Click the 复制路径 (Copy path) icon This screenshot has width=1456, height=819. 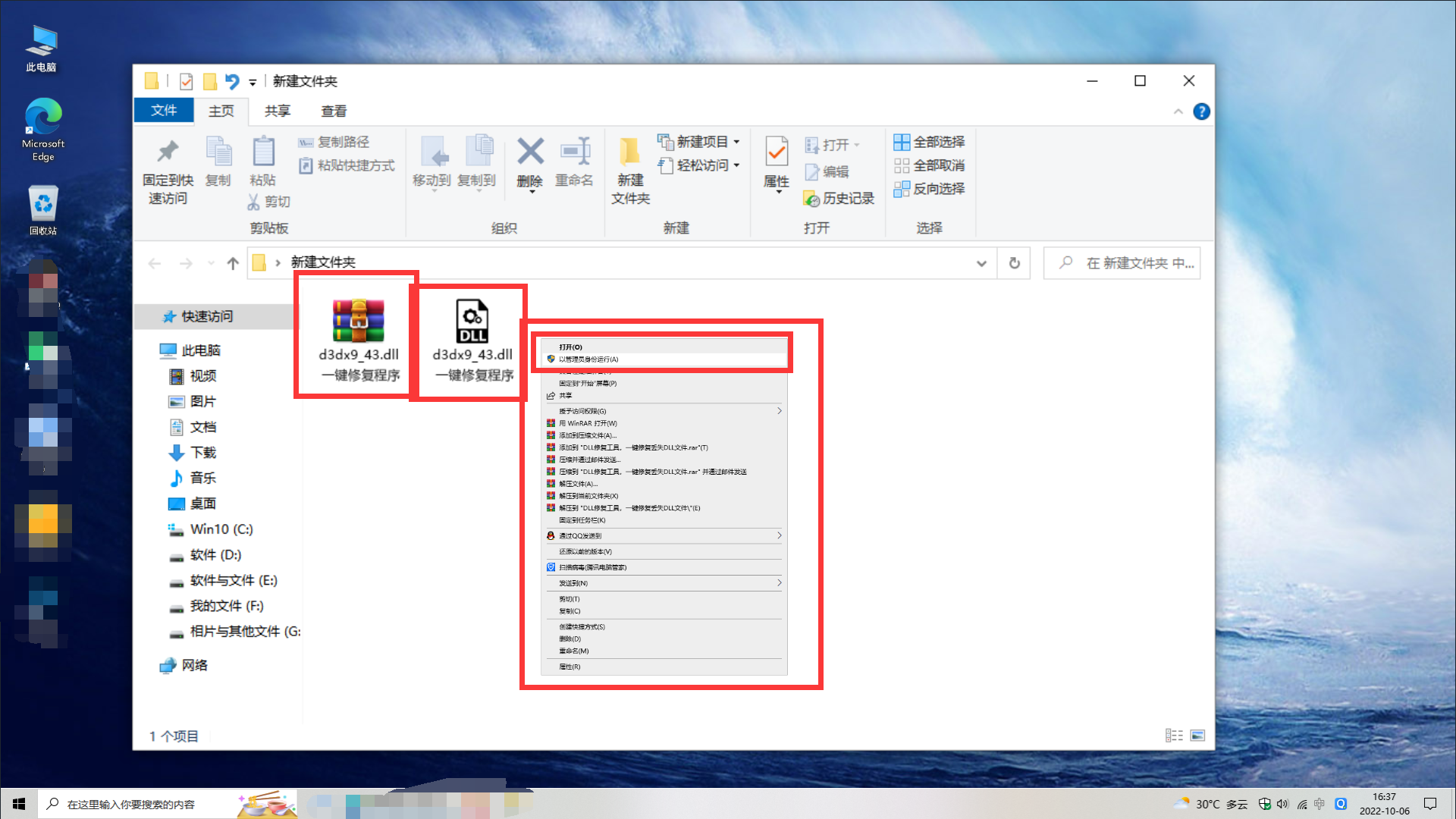[x=334, y=142]
